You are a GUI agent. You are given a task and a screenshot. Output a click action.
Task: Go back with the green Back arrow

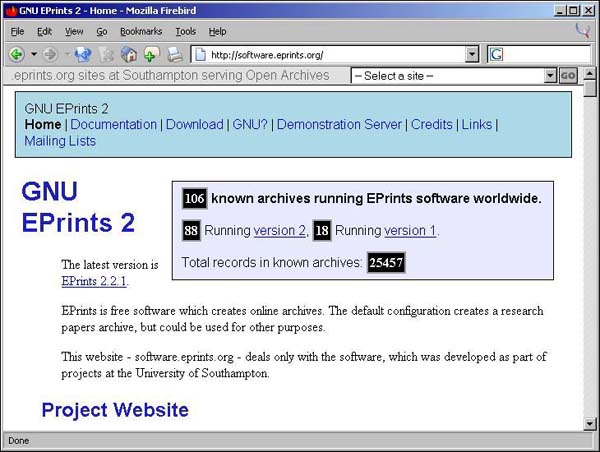[17, 55]
